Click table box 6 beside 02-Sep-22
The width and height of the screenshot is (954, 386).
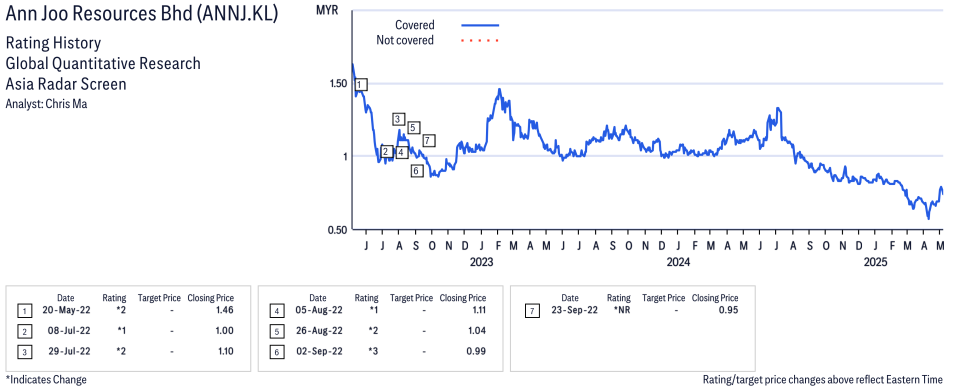[x=276, y=352]
